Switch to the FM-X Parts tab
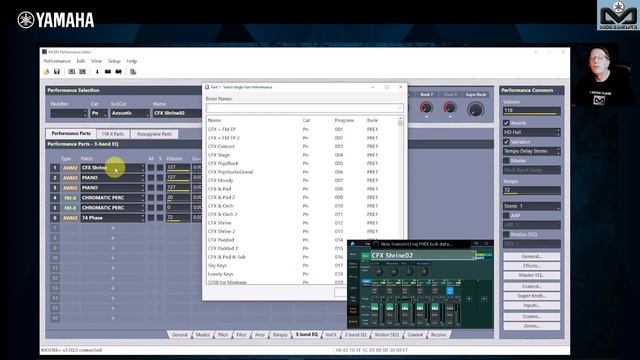640x360 pixels. coord(113,134)
